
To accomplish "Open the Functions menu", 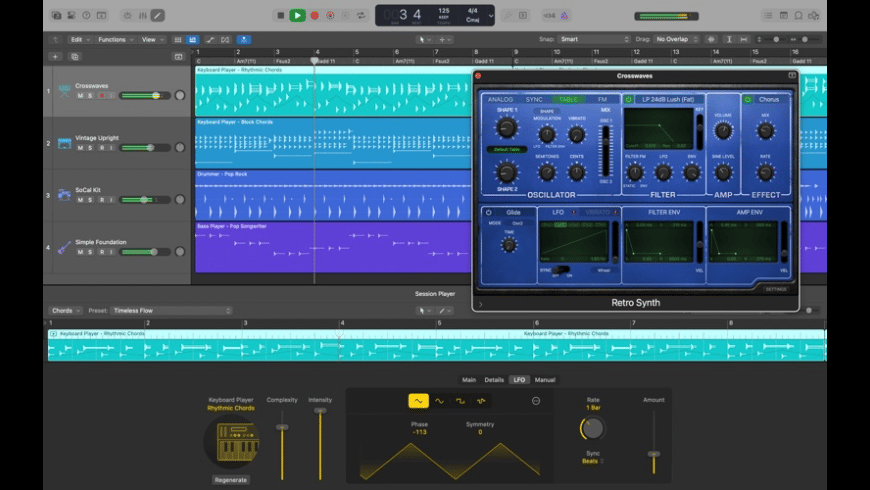I will point(115,39).
